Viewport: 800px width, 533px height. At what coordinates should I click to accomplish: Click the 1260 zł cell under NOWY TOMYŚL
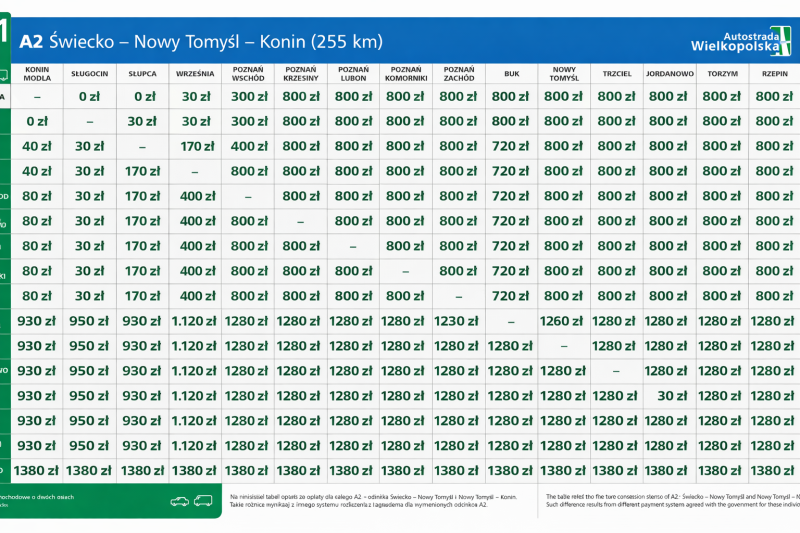click(x=563, y=321)
